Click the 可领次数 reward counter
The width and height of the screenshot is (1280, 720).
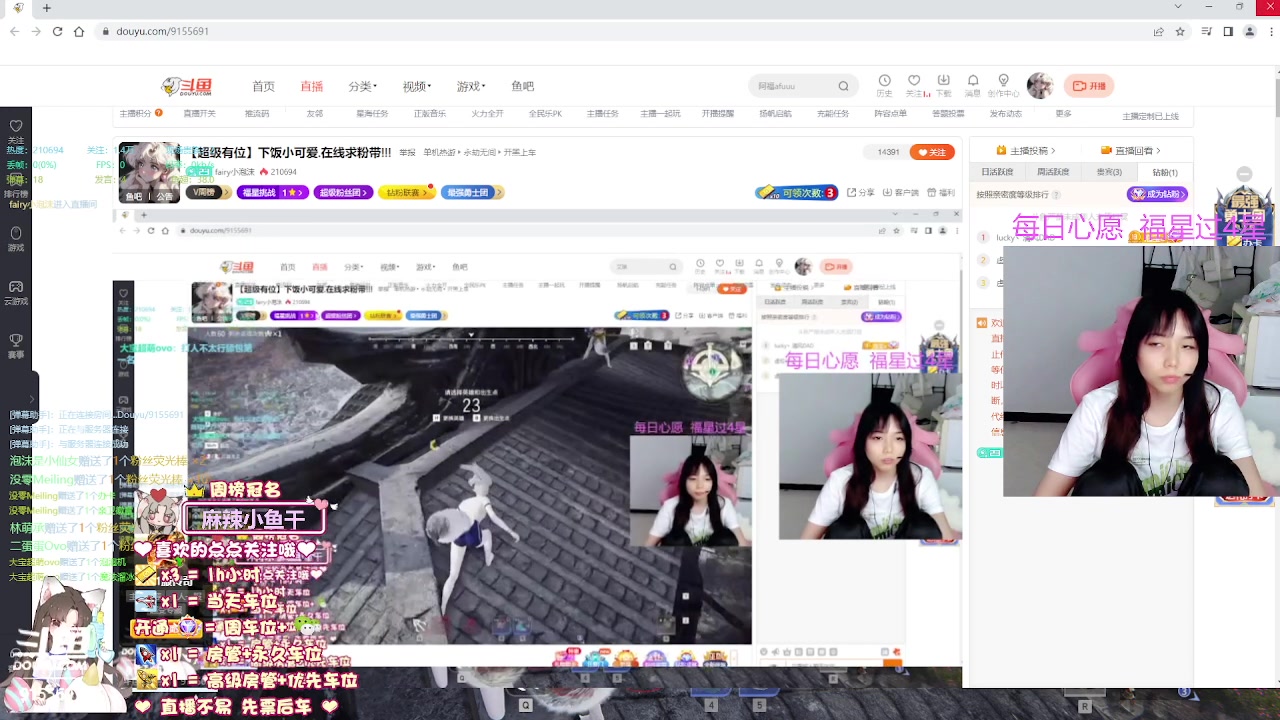click(x=796, y=192)
